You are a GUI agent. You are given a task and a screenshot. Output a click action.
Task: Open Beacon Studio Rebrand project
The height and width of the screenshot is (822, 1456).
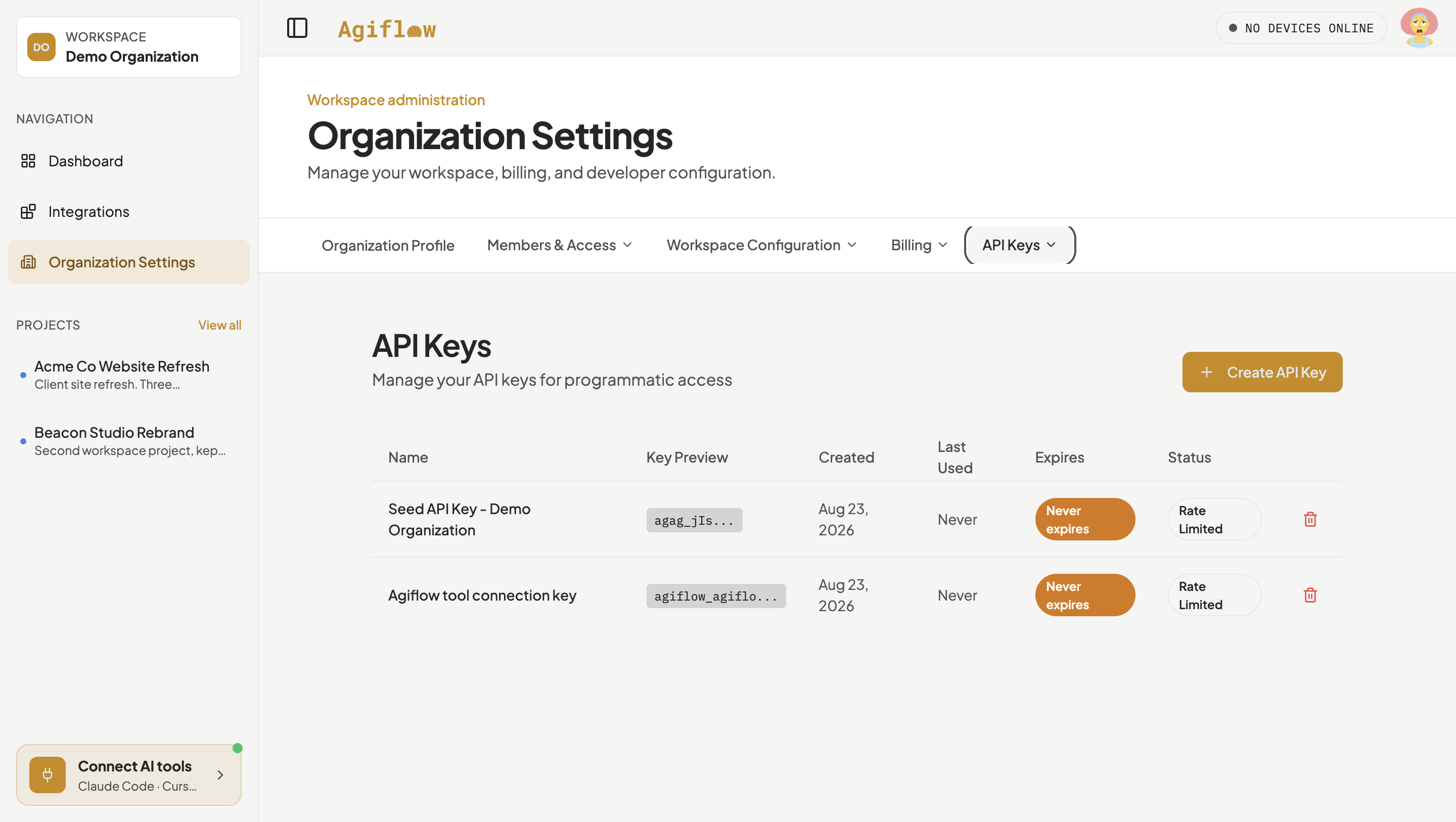[x=129, y=441]
